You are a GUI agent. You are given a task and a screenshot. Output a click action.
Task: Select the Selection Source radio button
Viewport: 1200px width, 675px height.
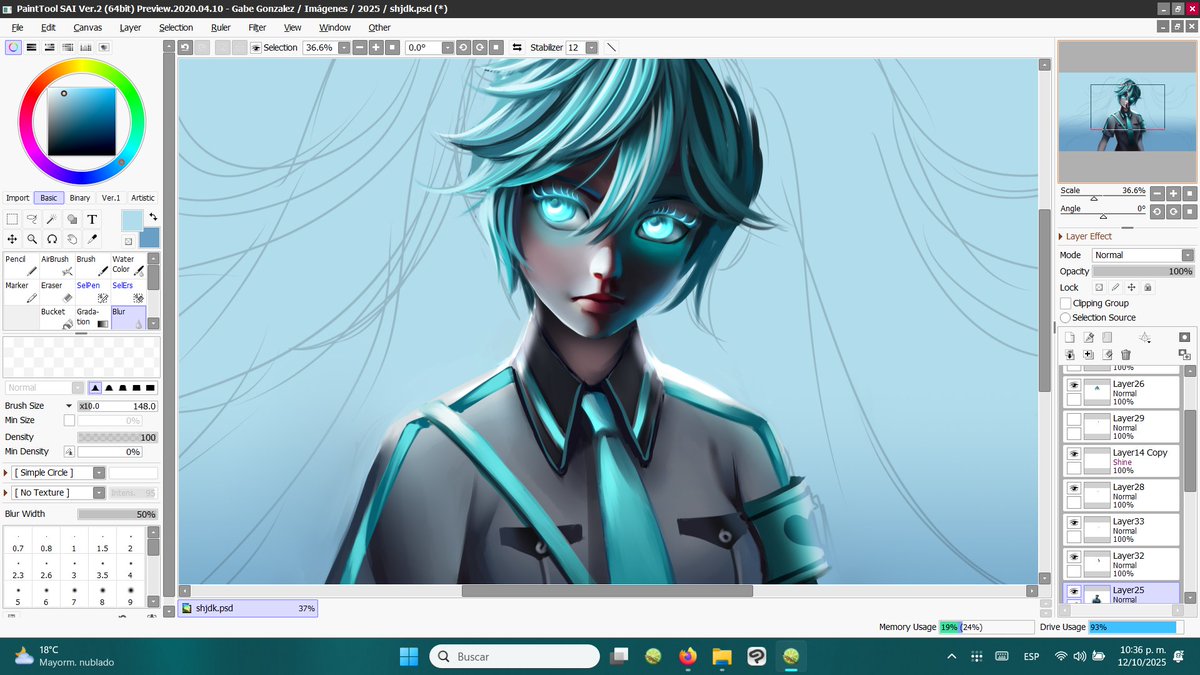(x=1066, y=317)
